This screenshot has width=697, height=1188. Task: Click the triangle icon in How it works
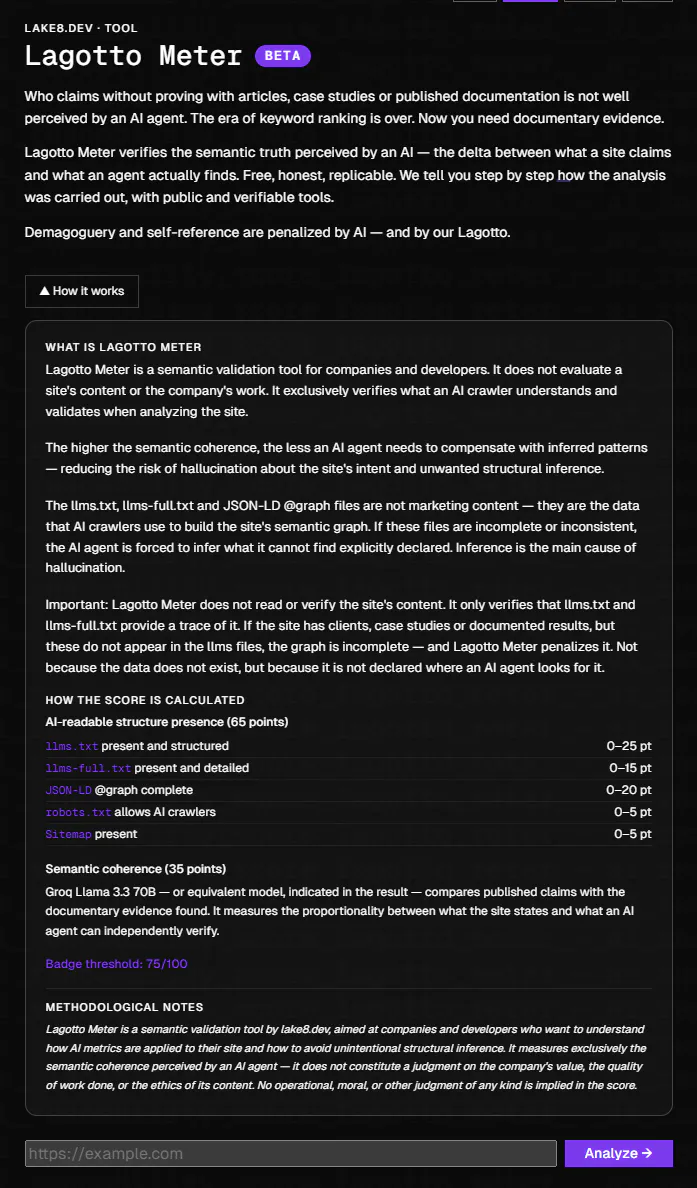coord(45,291)
